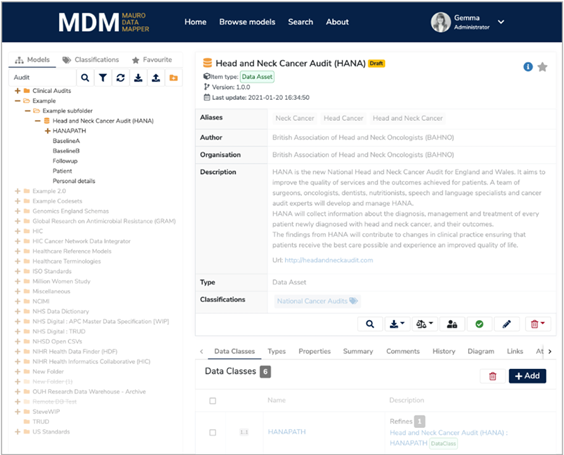Screen dimensions: 564x455
Task: Mark model as favourite with star icon
Action: tap(542, 67)
